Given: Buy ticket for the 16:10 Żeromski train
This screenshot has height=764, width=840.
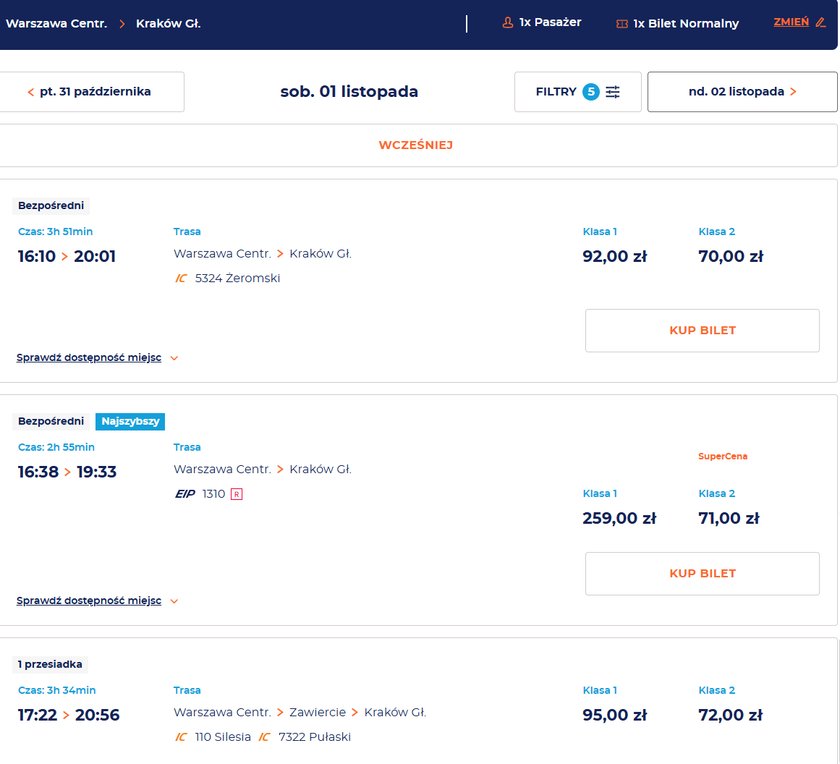Looking at the screenshot, I should point(702,330).
